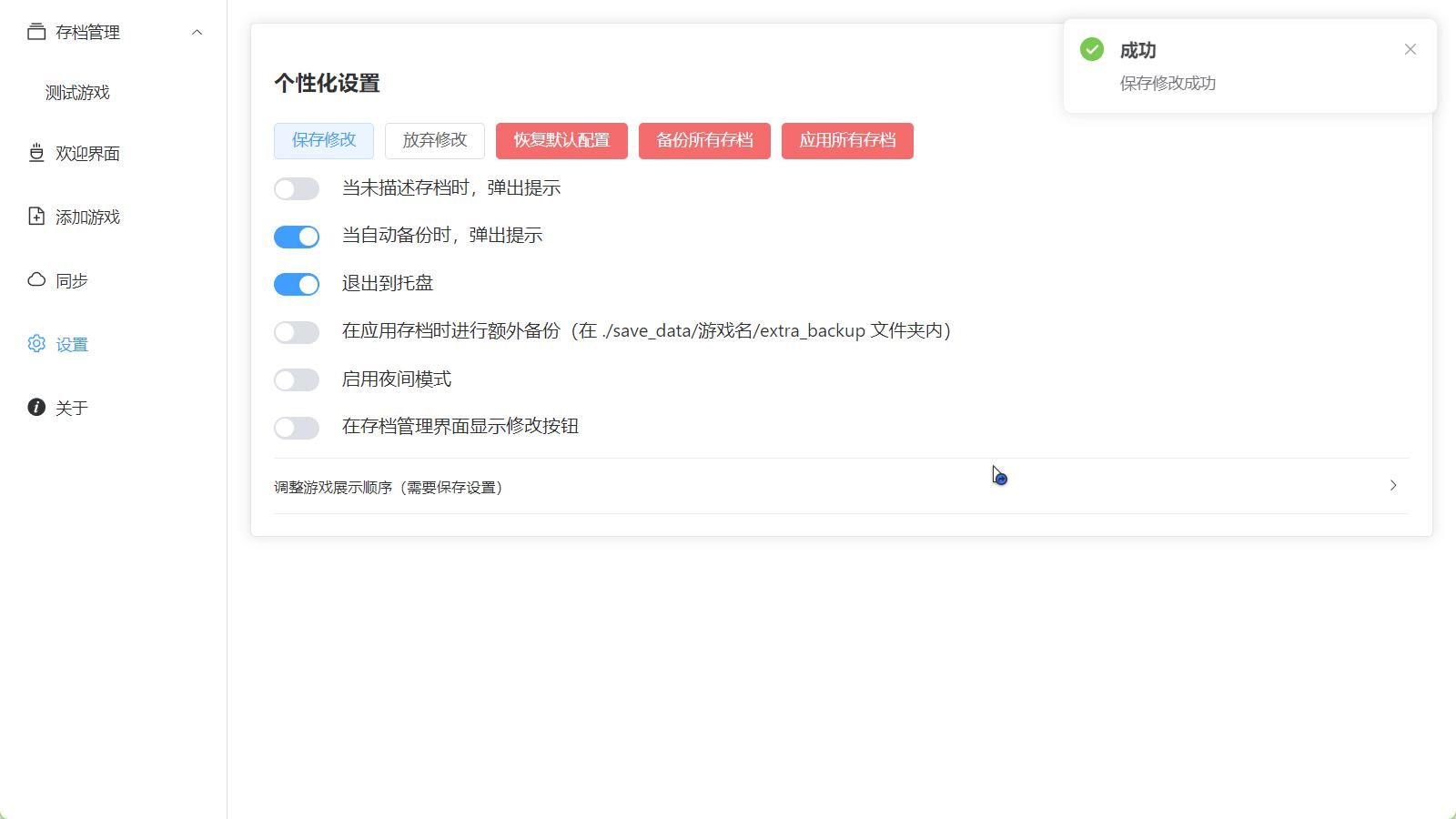The width and height of the screenshot is (1456, 819).
Task: Expand 调整游戏展示顺序 settings item
Action: tap(1392, 486)
